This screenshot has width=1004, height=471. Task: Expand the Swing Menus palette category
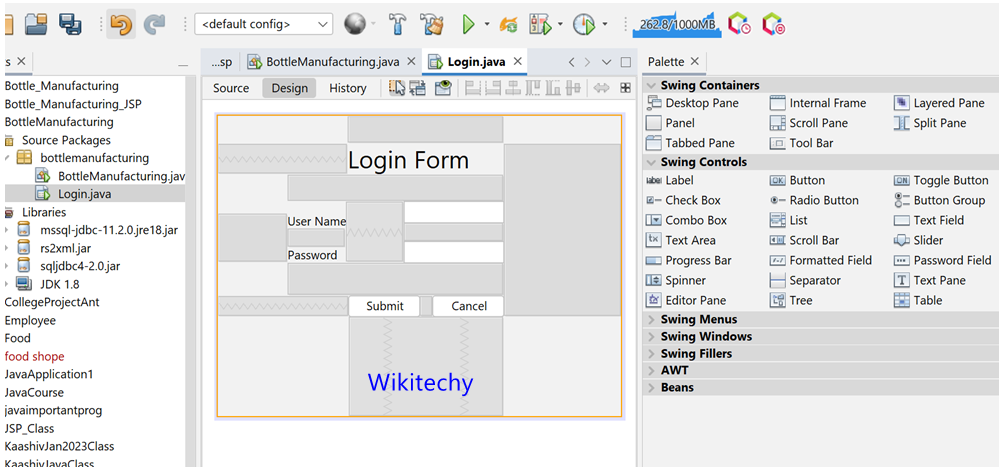tap(698, 319)
